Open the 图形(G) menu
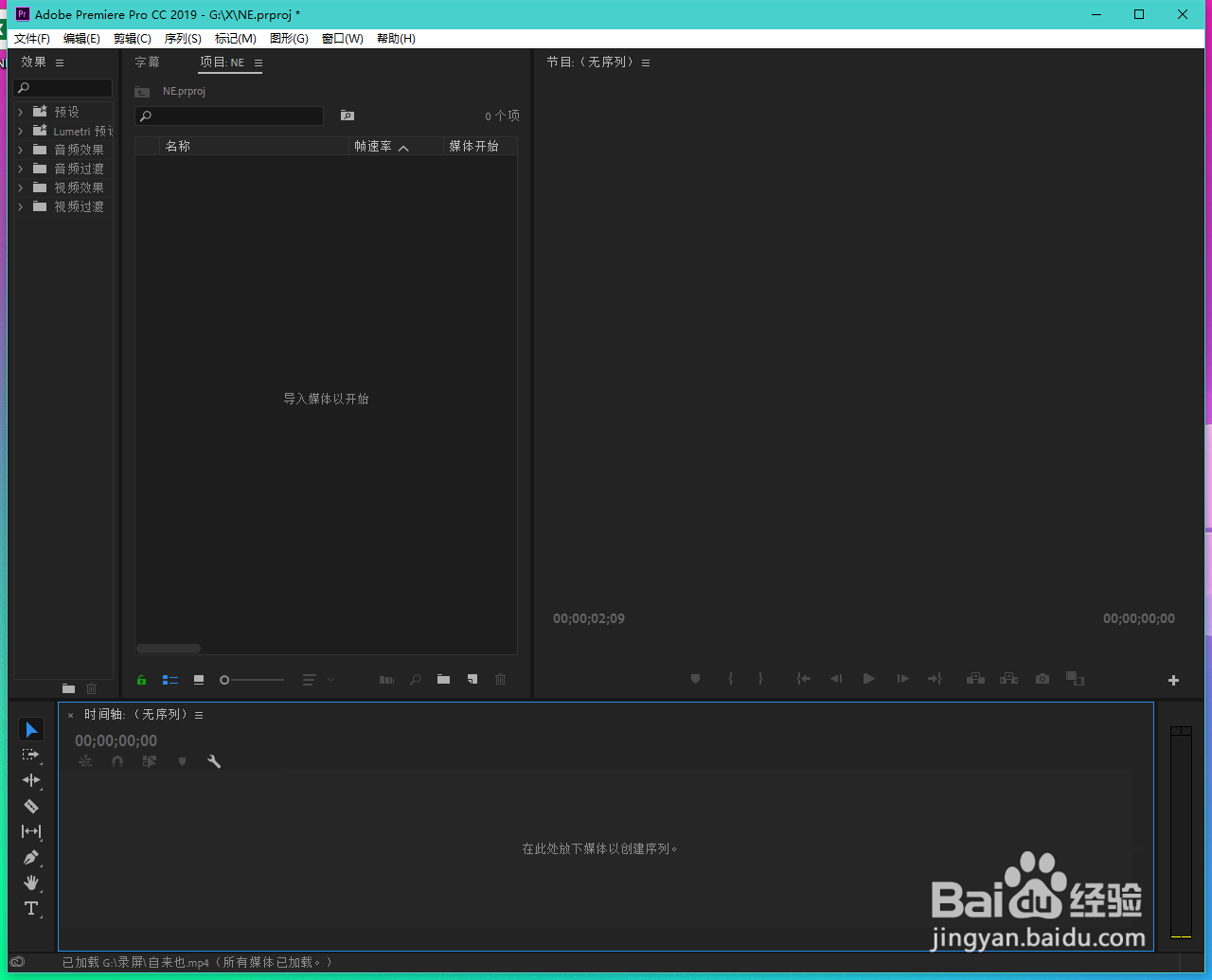 click(289, 39)
